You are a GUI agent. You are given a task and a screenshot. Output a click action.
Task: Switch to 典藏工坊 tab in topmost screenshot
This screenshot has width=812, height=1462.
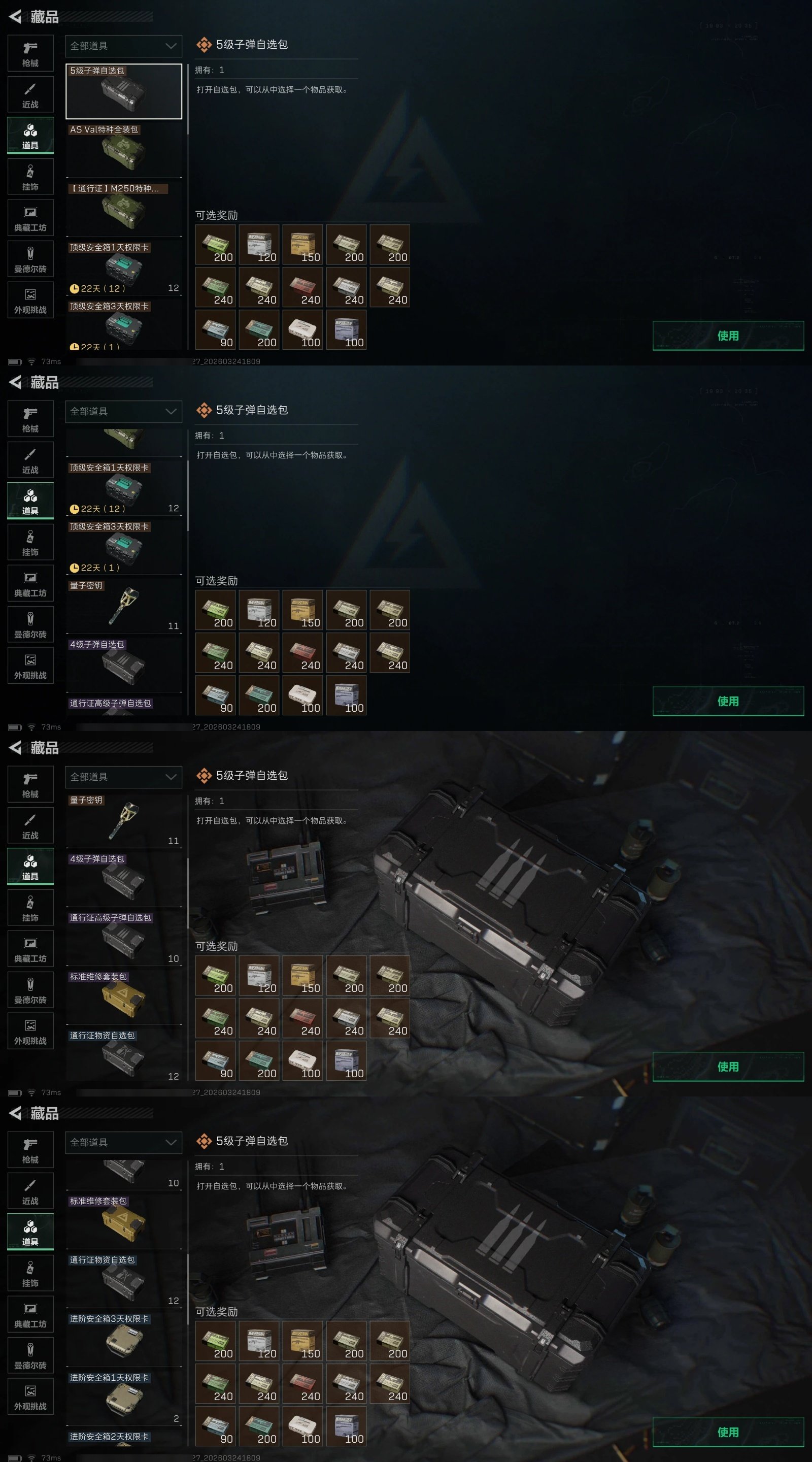[x=30, y=218]
